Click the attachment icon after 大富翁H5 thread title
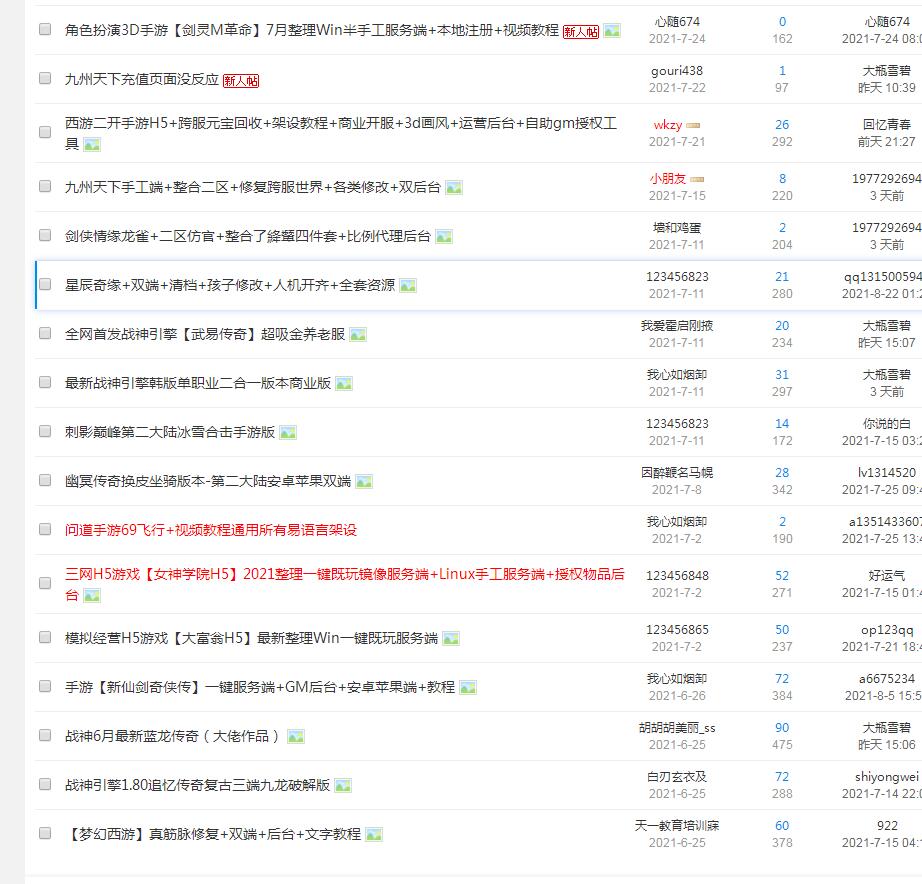 click(x=451, y=638)
